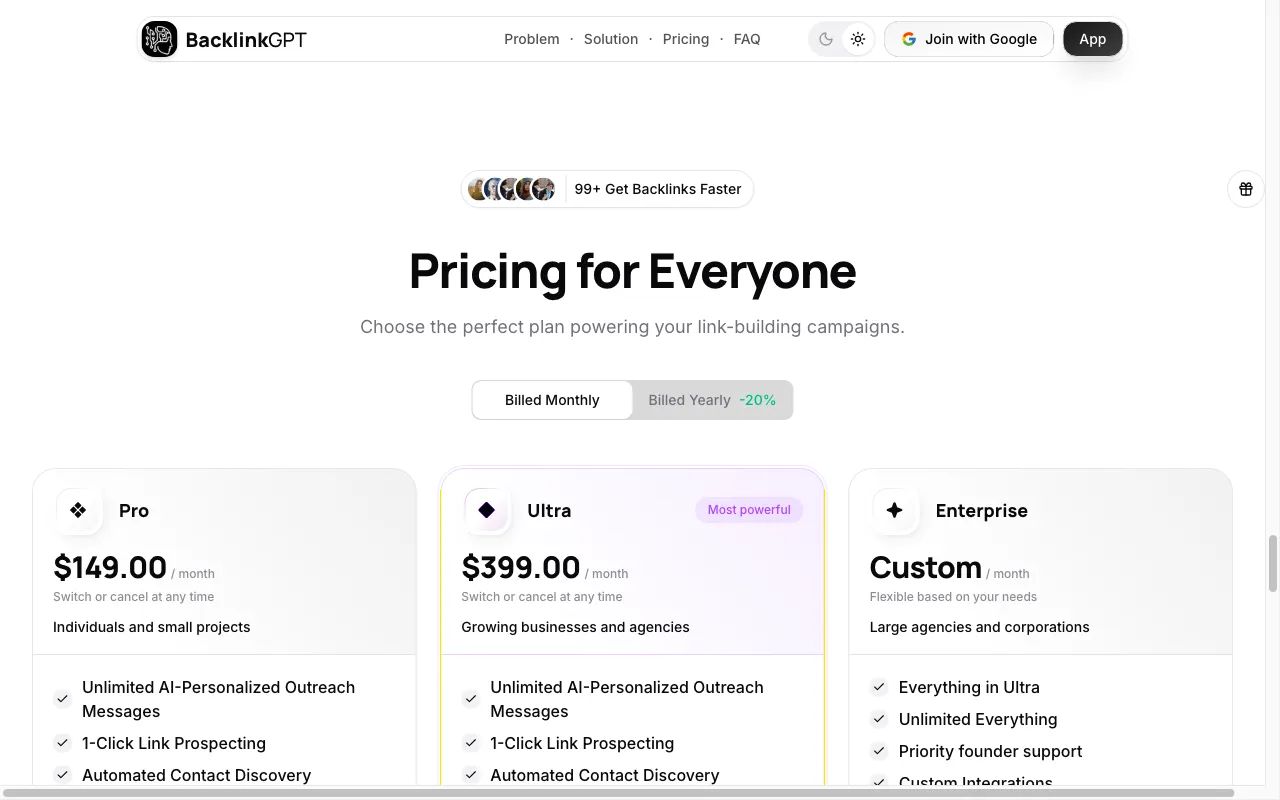This screenshot has height=800, width=1280.
Task: Click Priority founder support text
Action: (990, 751)
